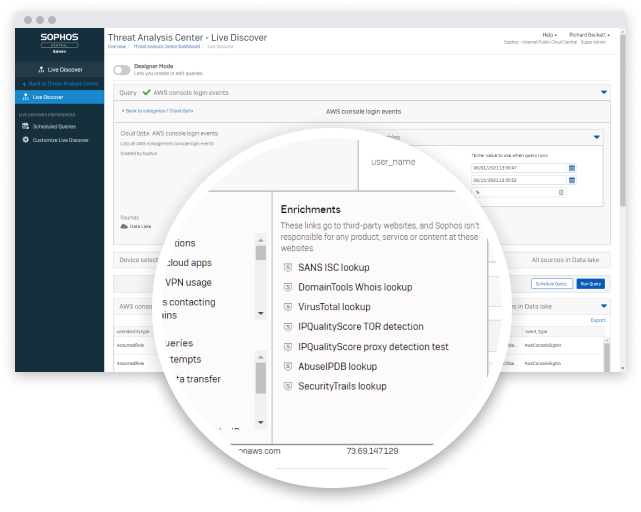
Task: Click the Customize Live Discover gear icon
Action: pos(25,140)
